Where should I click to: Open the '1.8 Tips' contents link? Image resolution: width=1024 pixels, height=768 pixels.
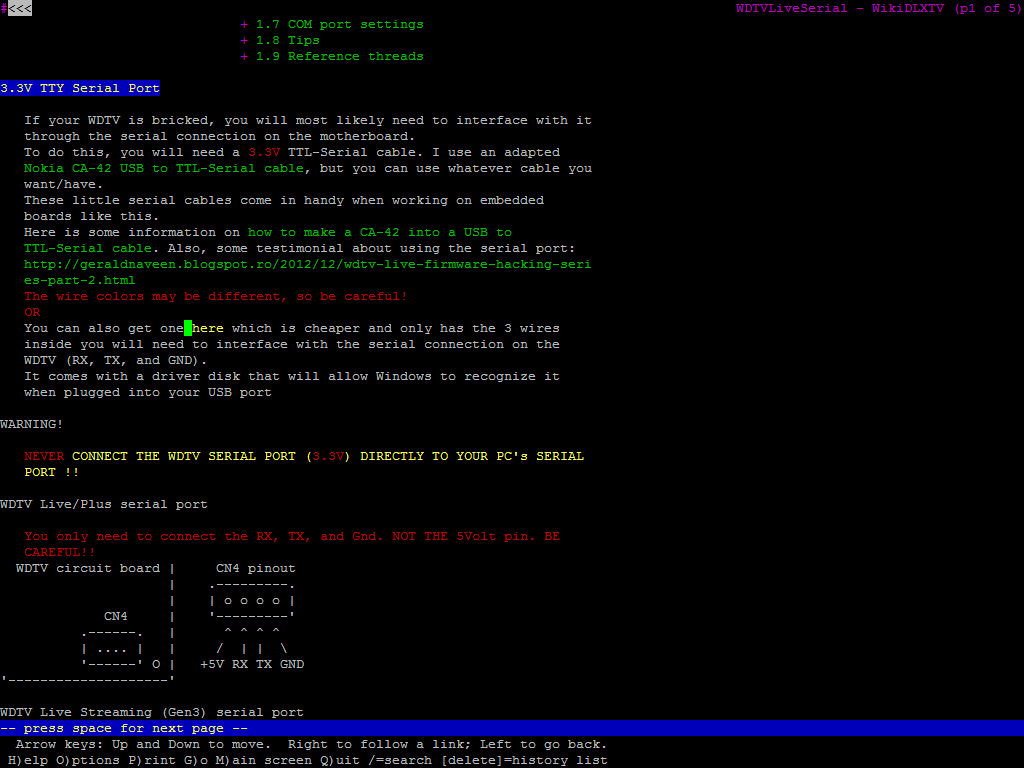pyautogui.click(x=287, y=40)
